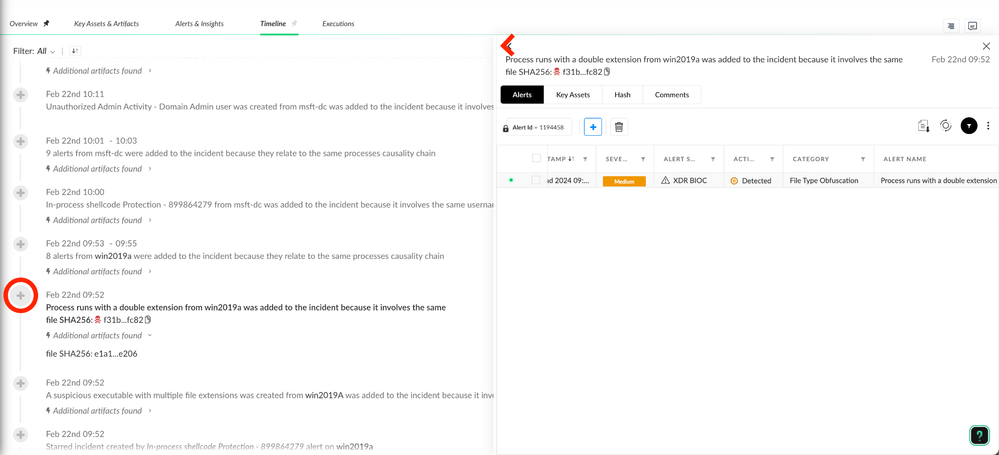Expand Additional artifacts under suspicious executable entry
This screenshot has width=999, height=455.
coord(99,411)
